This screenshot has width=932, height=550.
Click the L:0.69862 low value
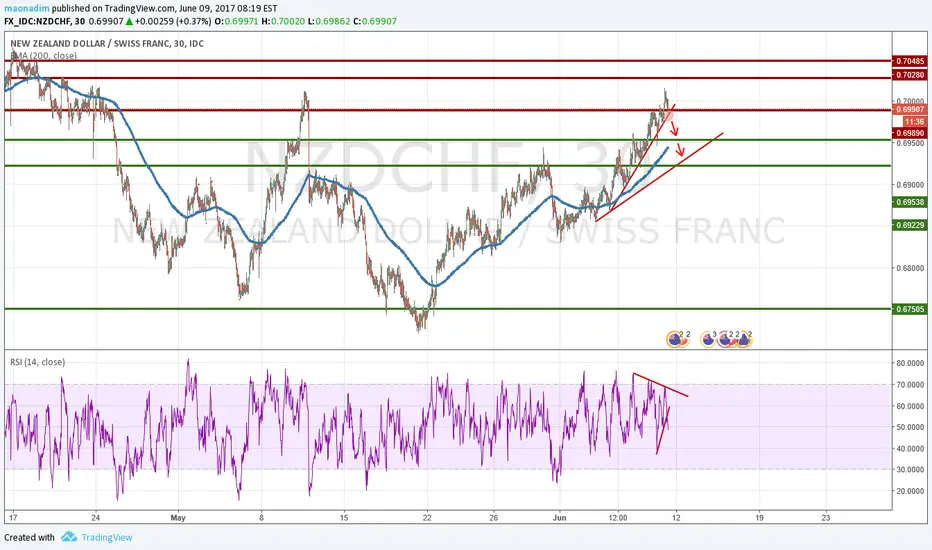click(329, 21)
